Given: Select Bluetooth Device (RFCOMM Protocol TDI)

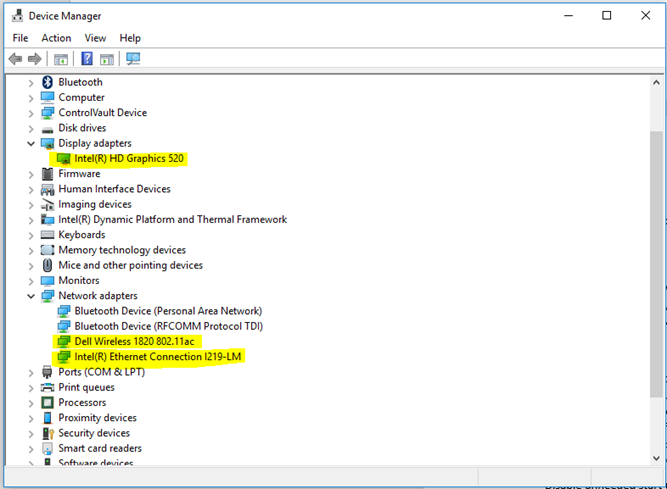Looking at the screenshot, I should 168,326.
